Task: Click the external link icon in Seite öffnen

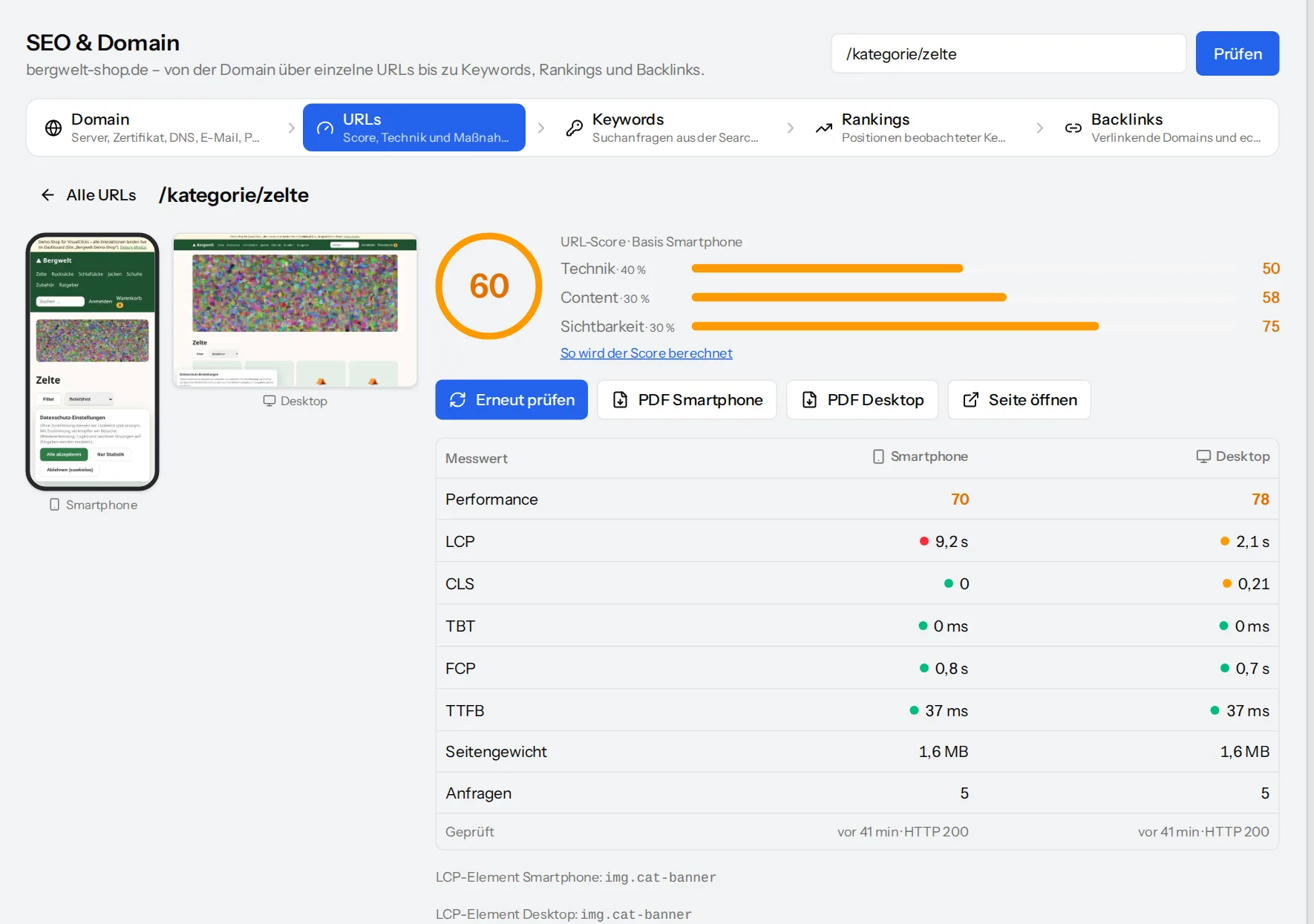Action: tap(970, 400)
